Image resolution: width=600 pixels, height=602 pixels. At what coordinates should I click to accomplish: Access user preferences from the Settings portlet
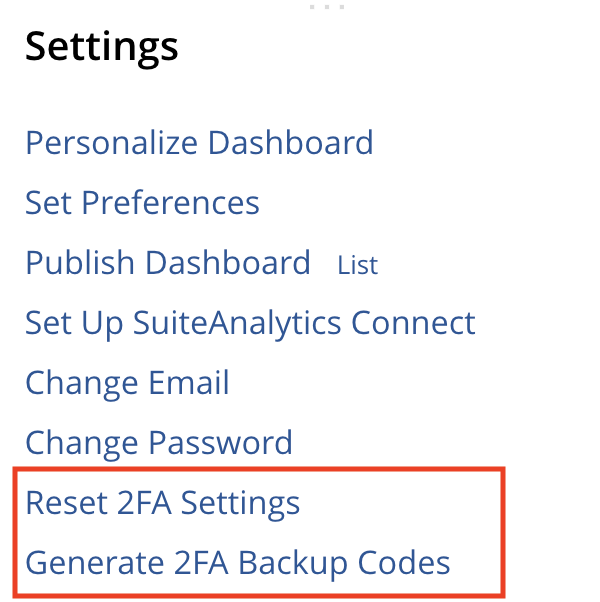click(142, 203)
